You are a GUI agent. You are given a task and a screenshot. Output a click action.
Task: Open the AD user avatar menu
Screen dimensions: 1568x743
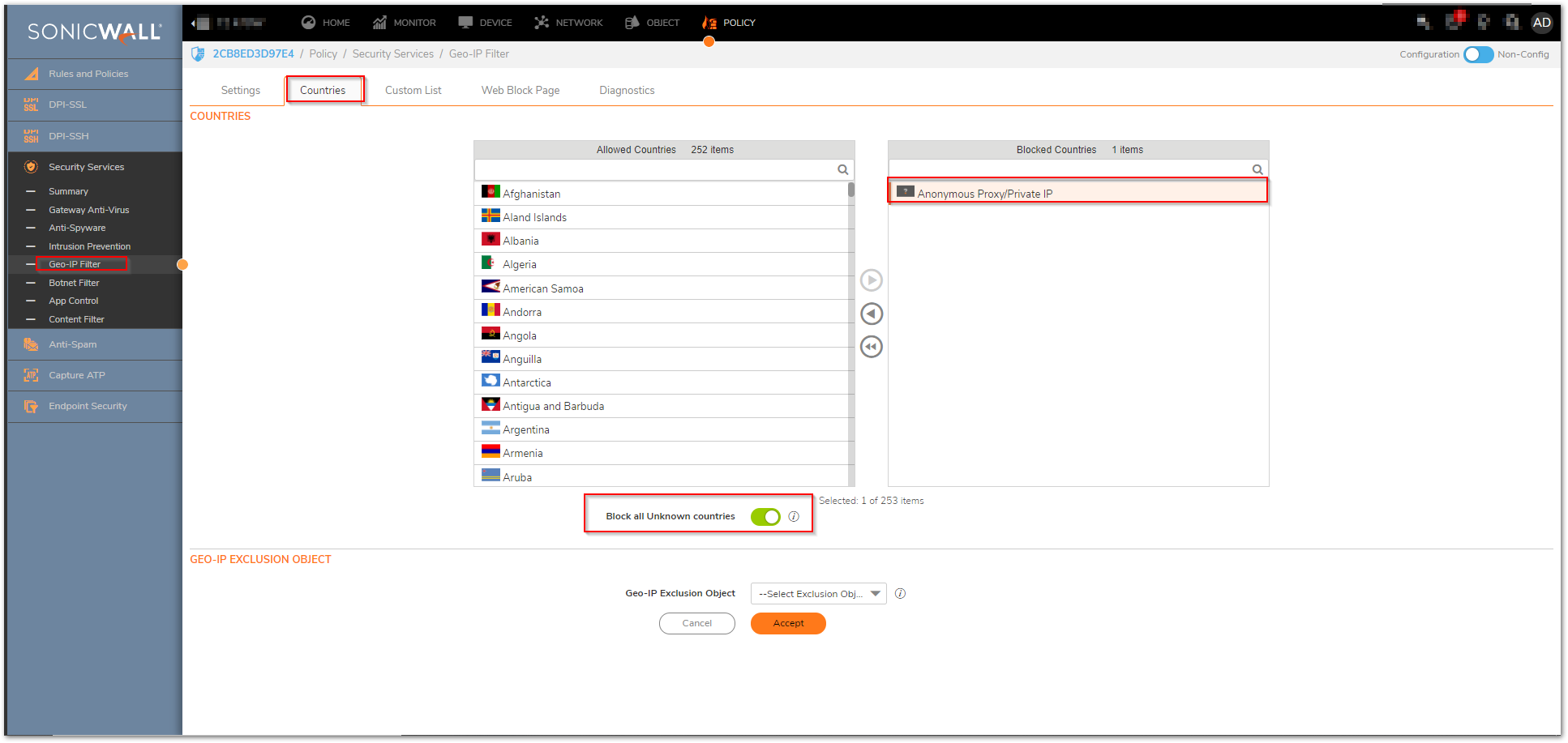pos(1541,23)
